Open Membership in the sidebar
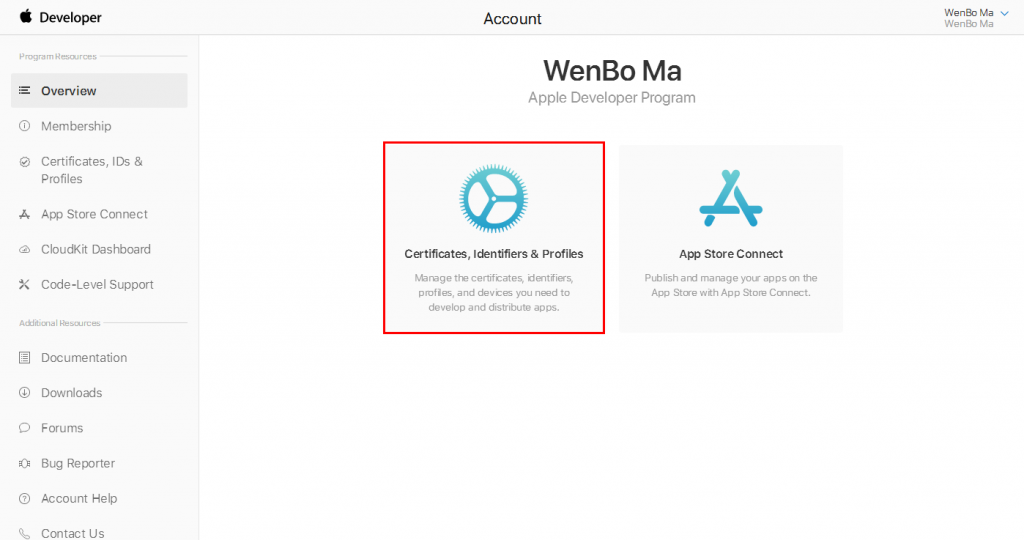The height and width of the screenshot is (540, 1024). click(76, 126)
